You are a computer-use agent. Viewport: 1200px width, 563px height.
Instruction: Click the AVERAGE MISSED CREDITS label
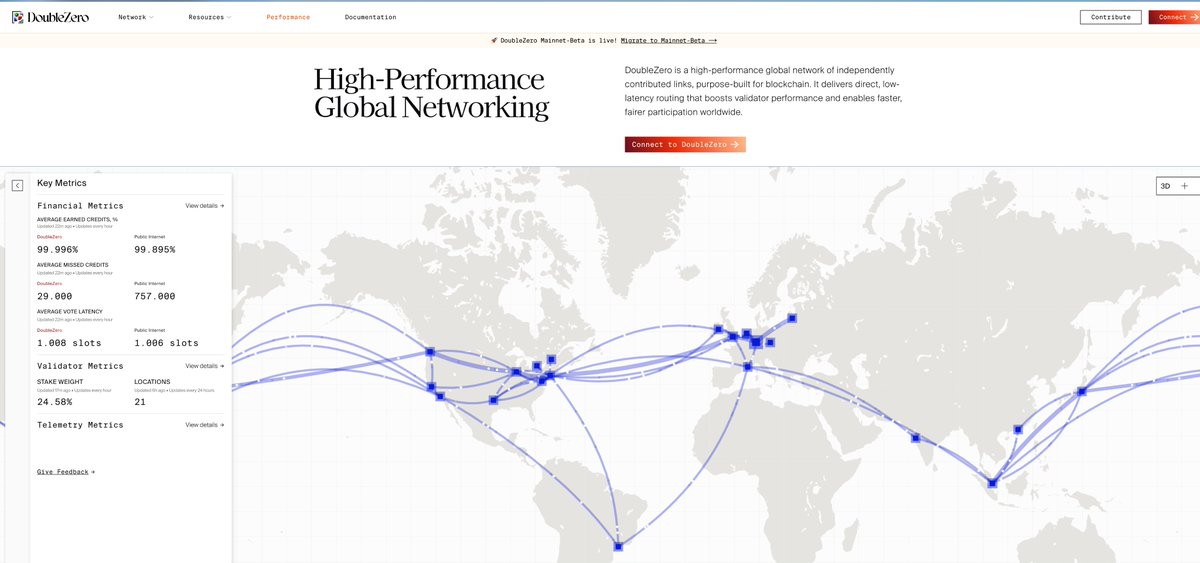(x=73, y=265)
